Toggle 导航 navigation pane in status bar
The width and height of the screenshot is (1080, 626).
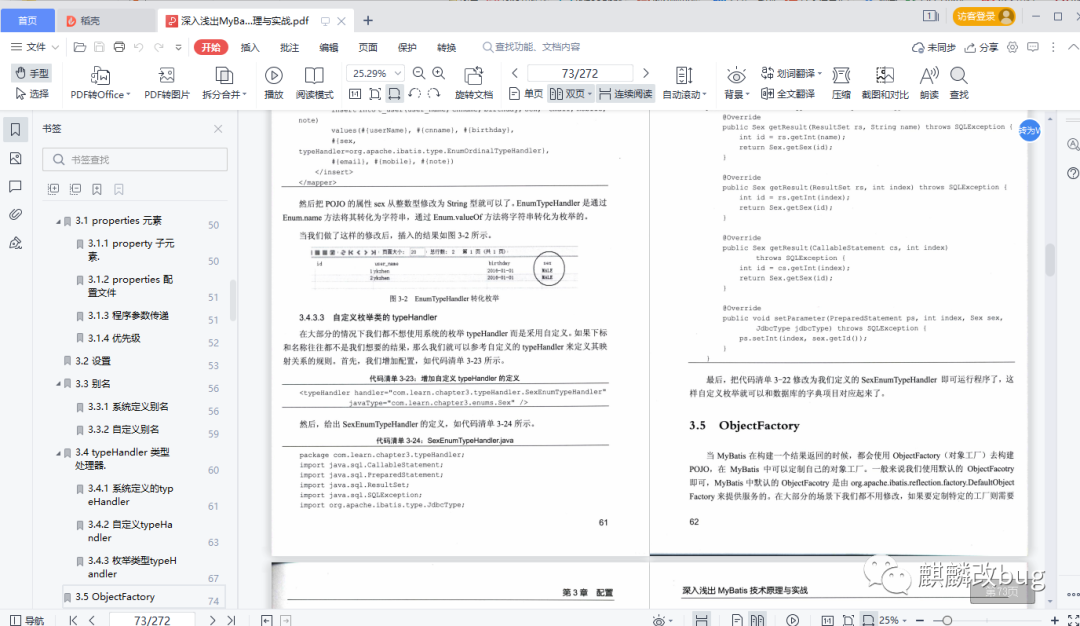(27, 620)
